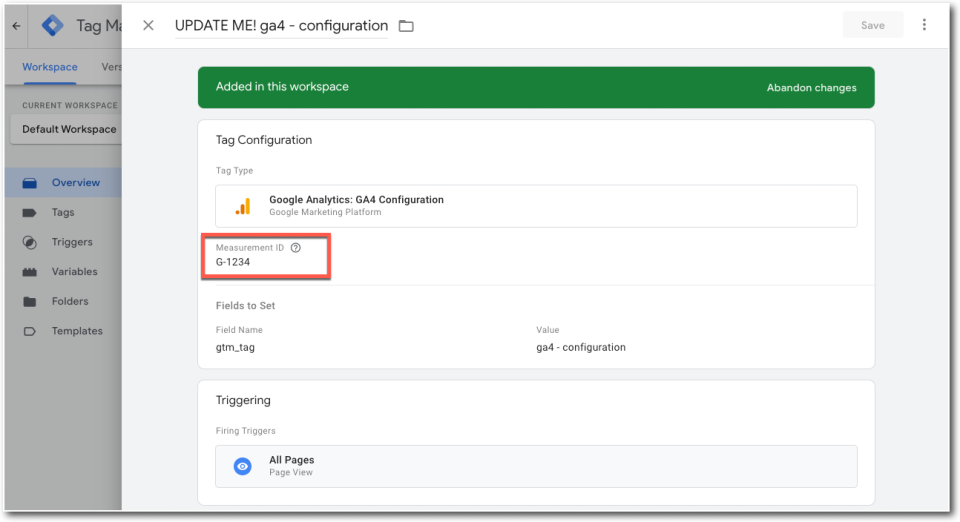Select Overview in the sidebar
The height and width of the screenshot is (522, 960).
64,182
